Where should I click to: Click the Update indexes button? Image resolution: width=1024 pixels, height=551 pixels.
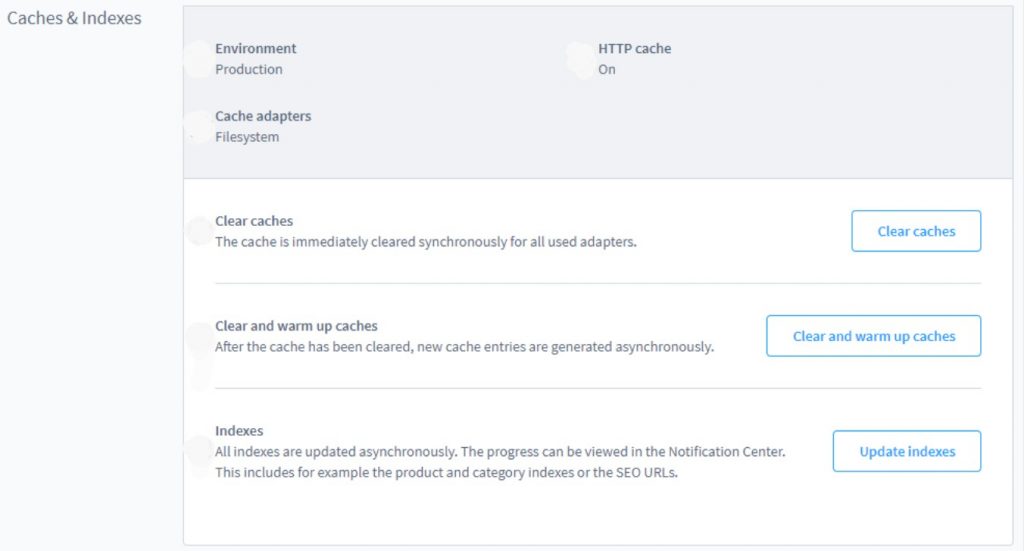(x=907, y=451)
